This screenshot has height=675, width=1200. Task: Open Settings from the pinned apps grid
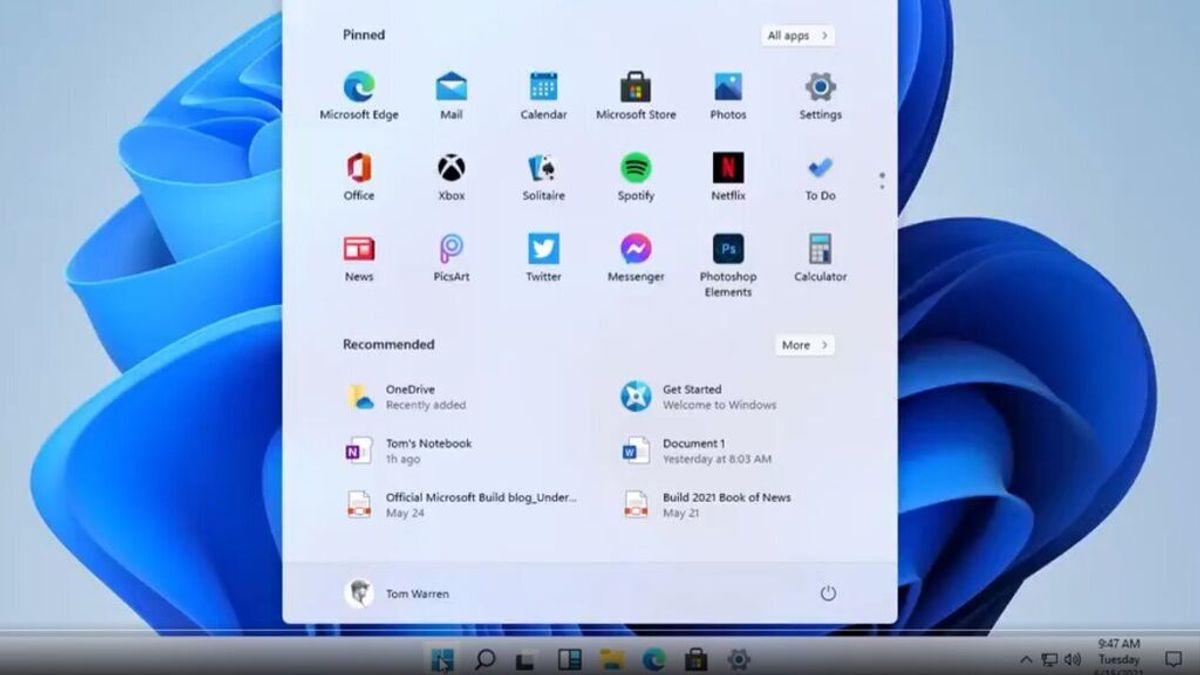pos(820,96)
